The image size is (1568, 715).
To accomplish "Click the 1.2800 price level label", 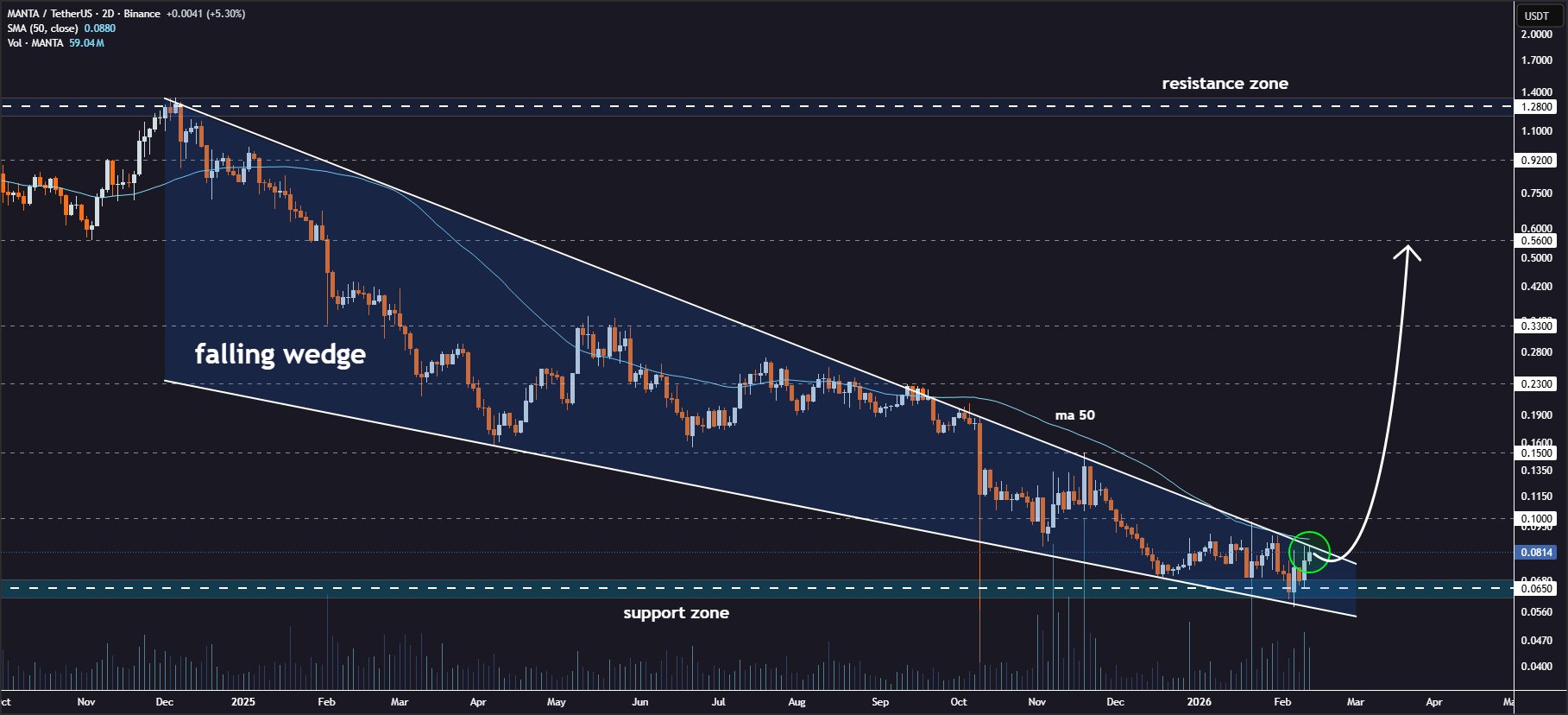I will pos(1536,107).
